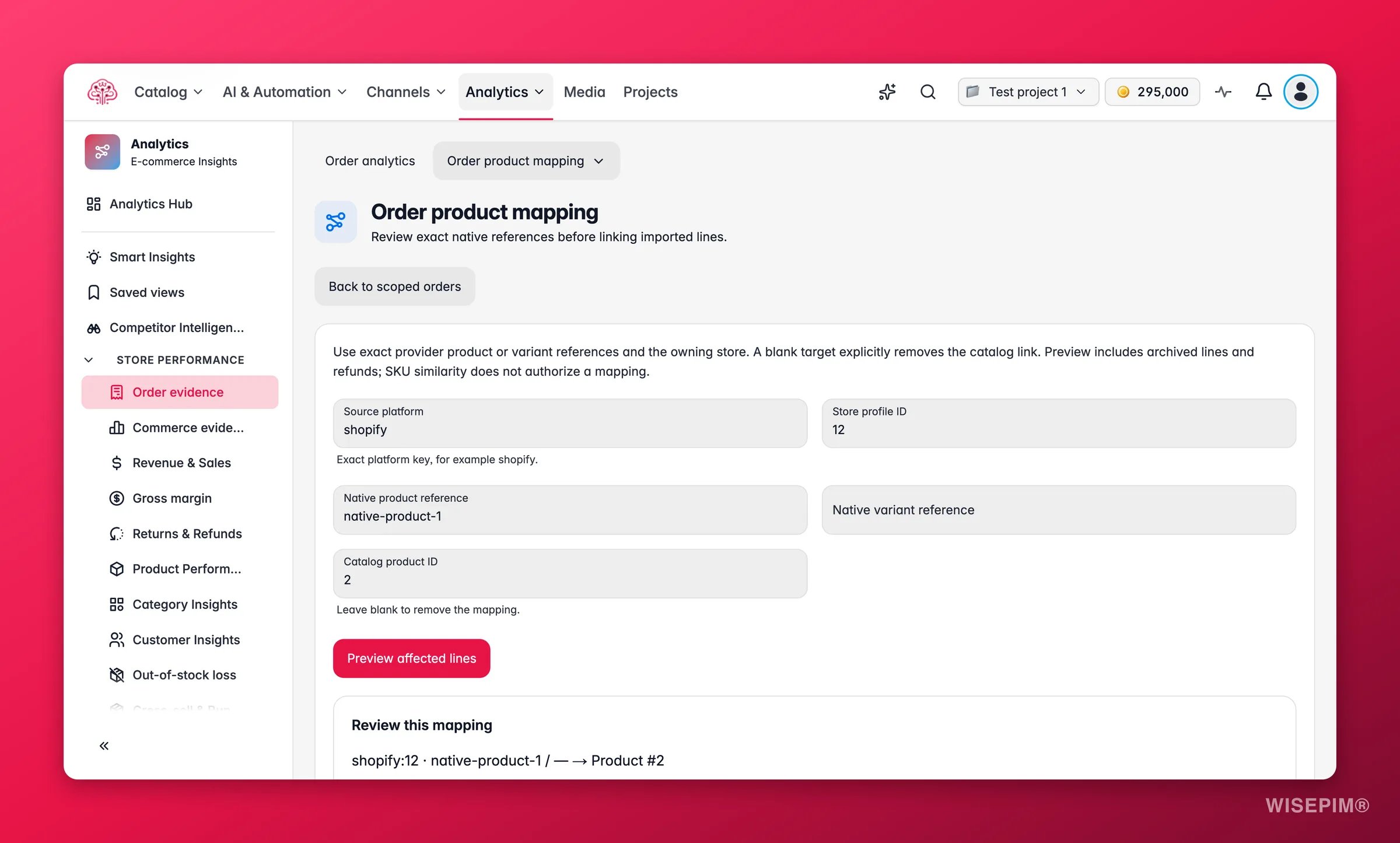This screenshot has width=1400, height=843.
Task: Focus the Native variant reference field
Action: click(1059, 510)
